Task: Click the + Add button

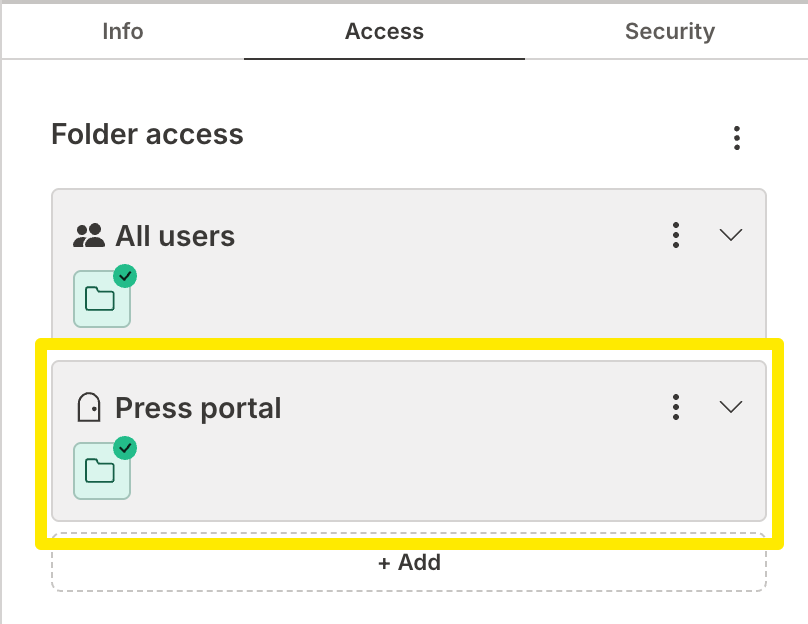Action: [x=408, y=562]
